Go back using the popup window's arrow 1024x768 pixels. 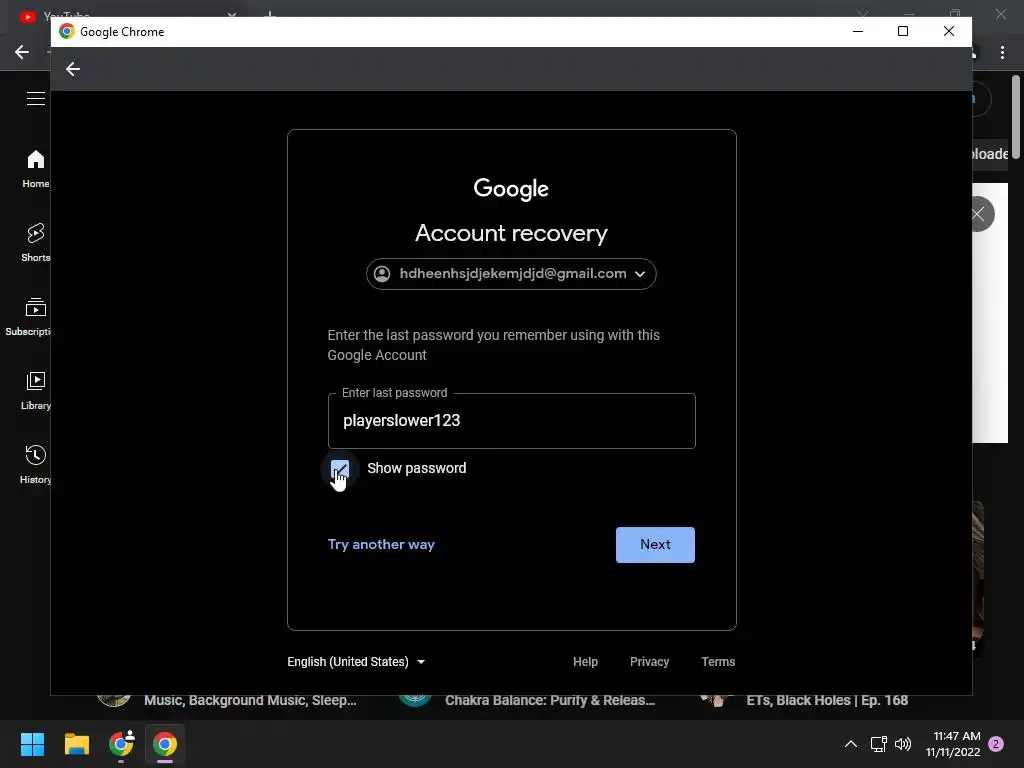tap(72, 69)
